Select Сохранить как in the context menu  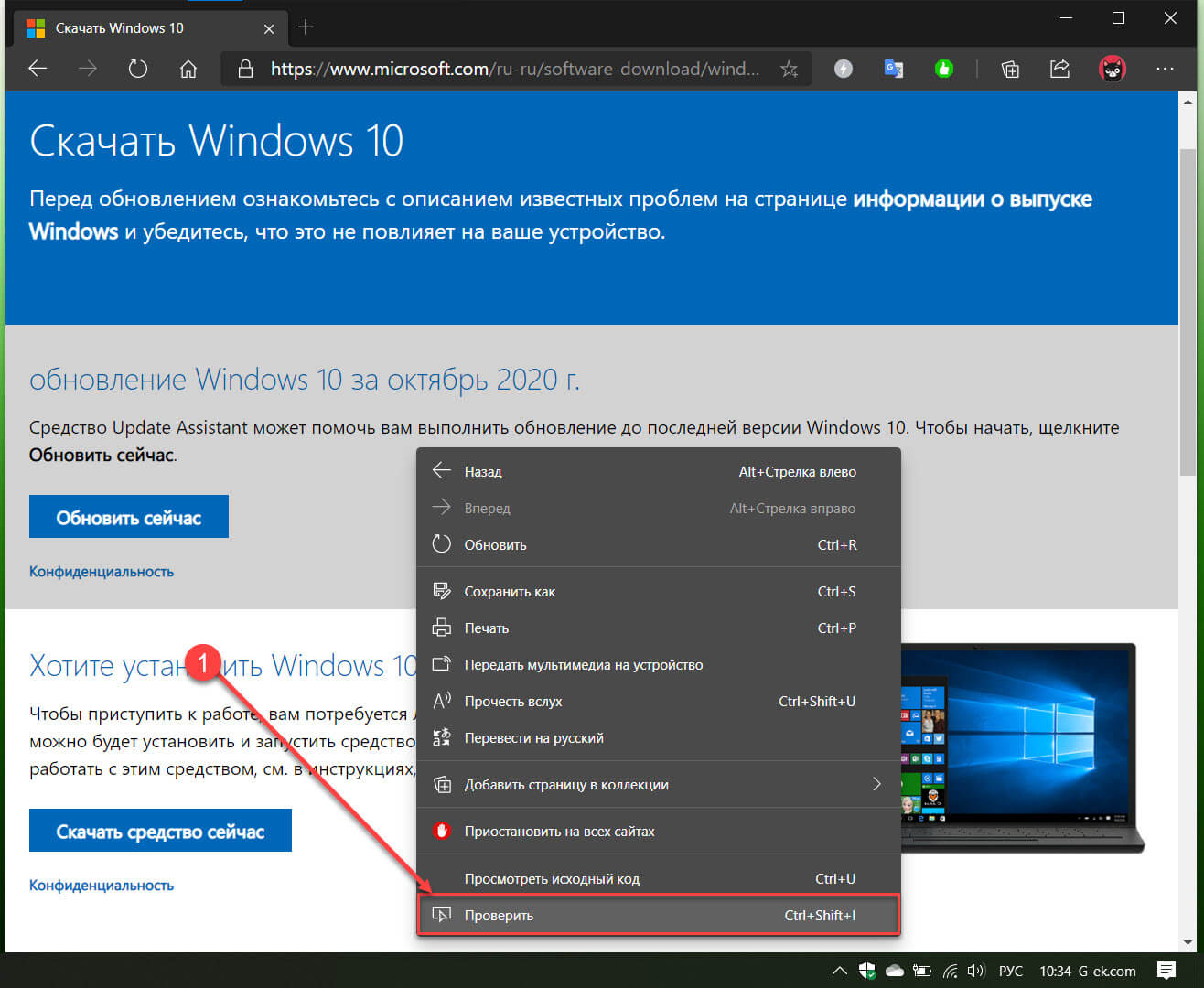[x=659, y=592]
